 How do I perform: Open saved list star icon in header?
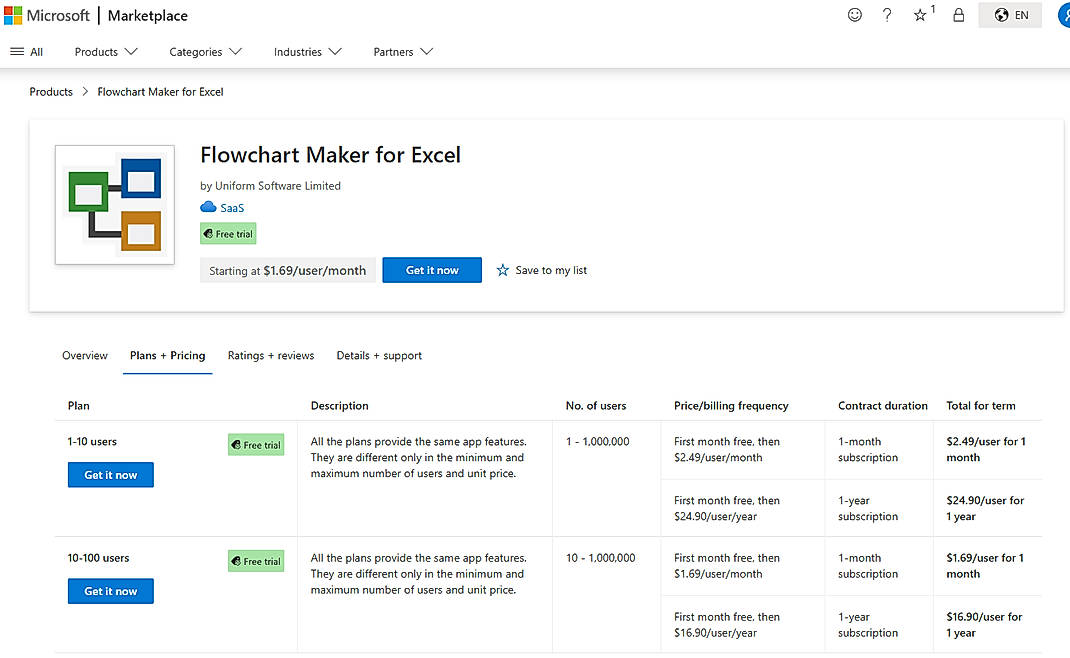(x=920, y=15)
